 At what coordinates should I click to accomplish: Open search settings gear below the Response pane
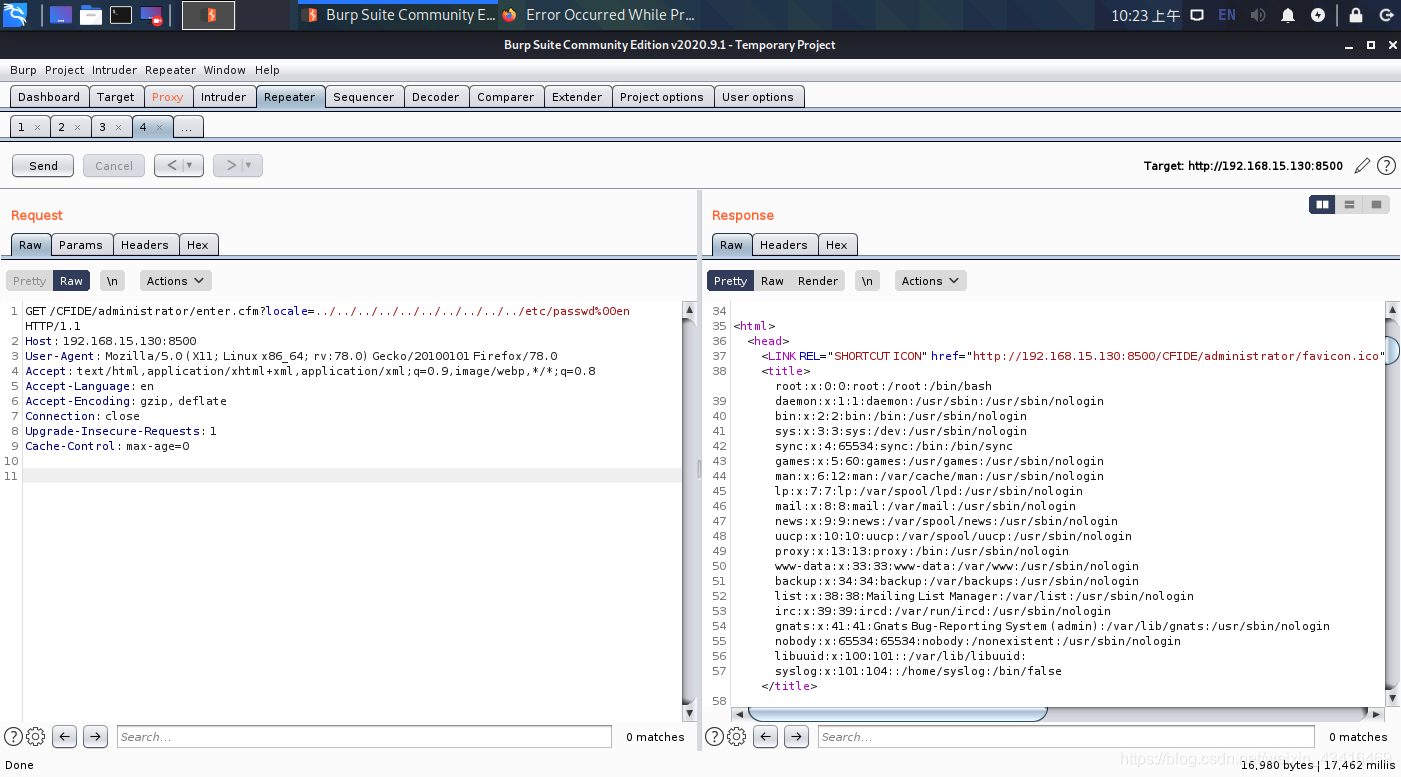736,737
